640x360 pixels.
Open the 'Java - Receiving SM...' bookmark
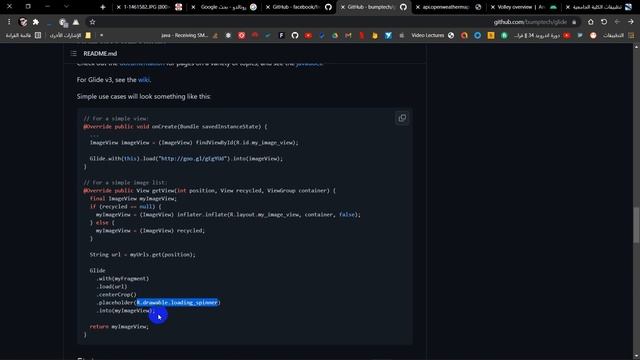coord(189,36)
